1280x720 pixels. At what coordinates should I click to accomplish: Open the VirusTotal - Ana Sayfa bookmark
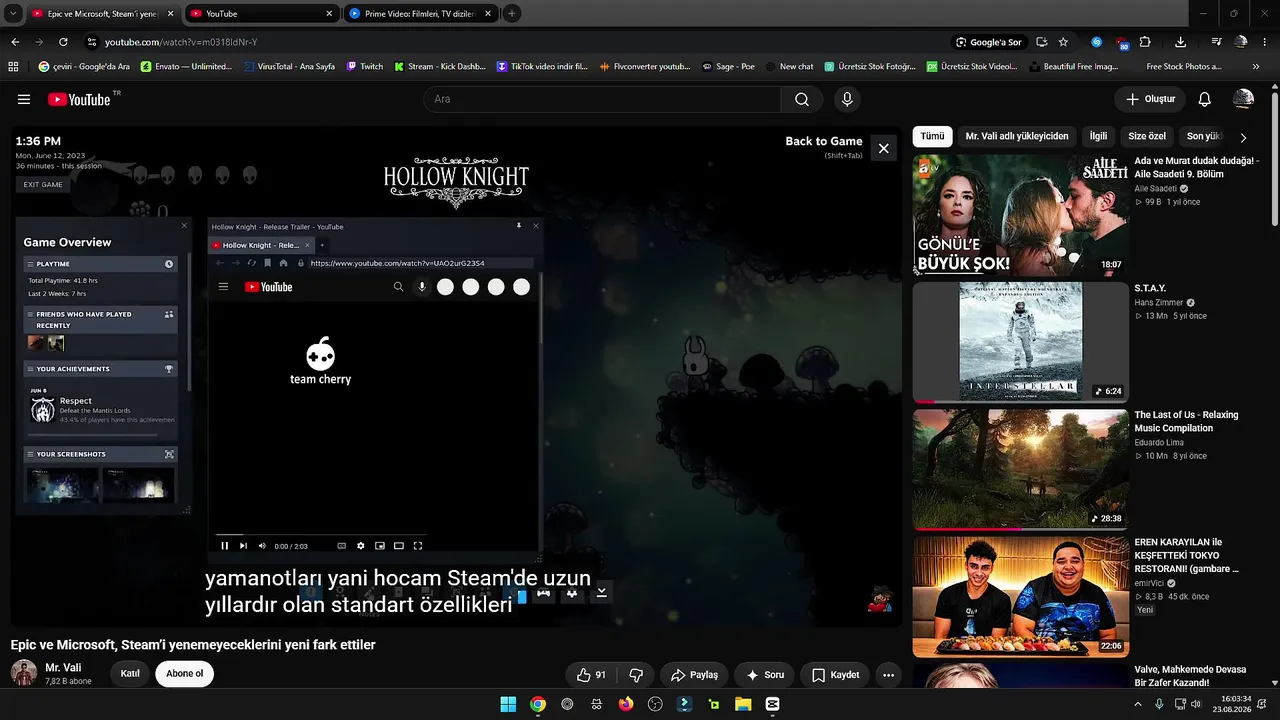click(x=289, y=66)
